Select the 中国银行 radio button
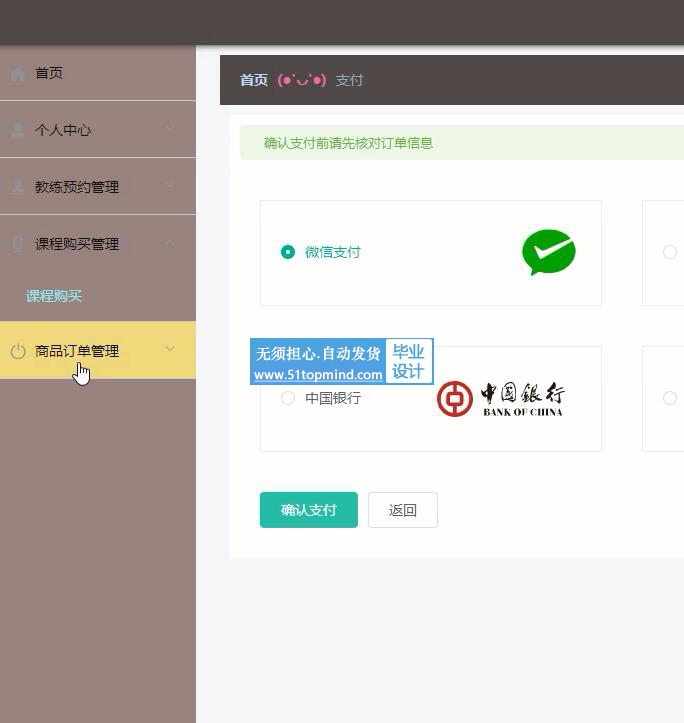The height and width of the screenshot is (723, 684). [288, 398]
